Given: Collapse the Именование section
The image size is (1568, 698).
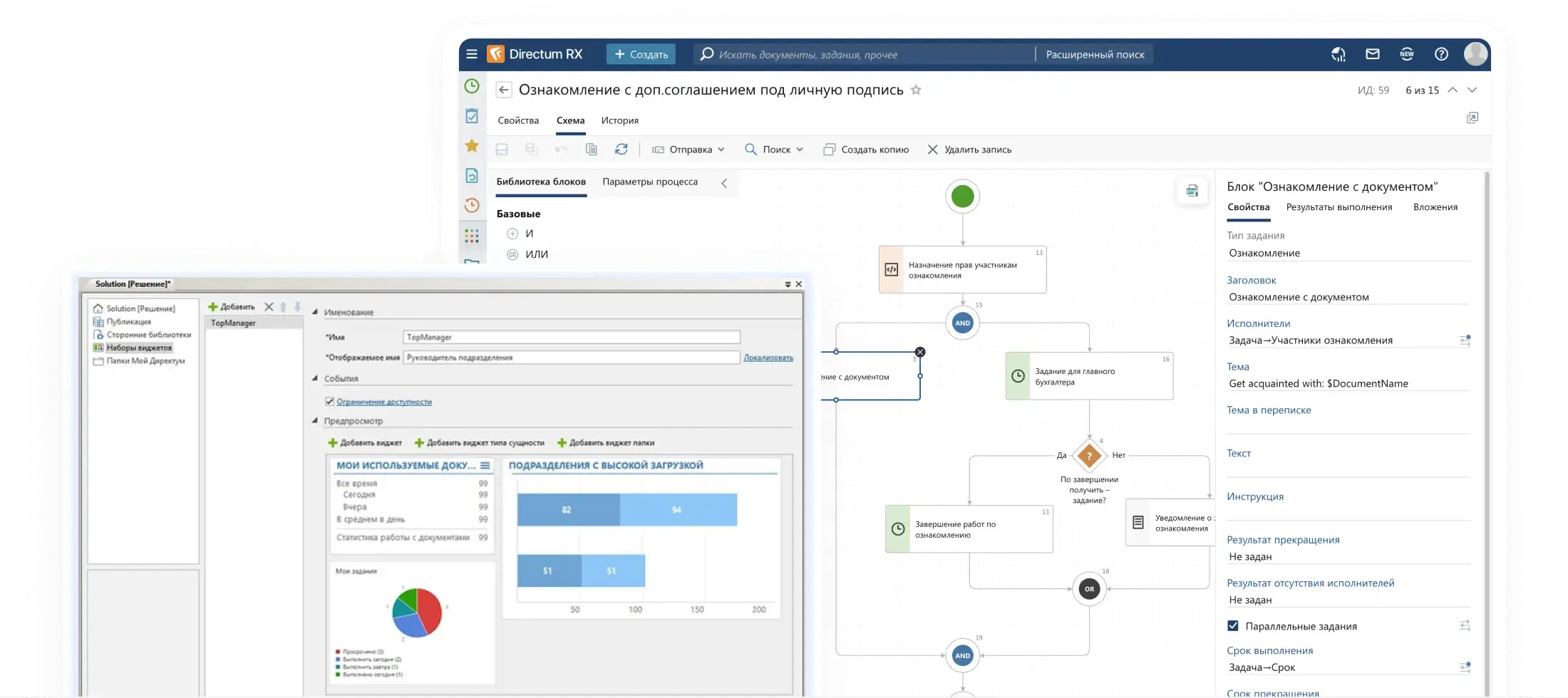Looking at the screenshot, I should (x=315, y=312).
